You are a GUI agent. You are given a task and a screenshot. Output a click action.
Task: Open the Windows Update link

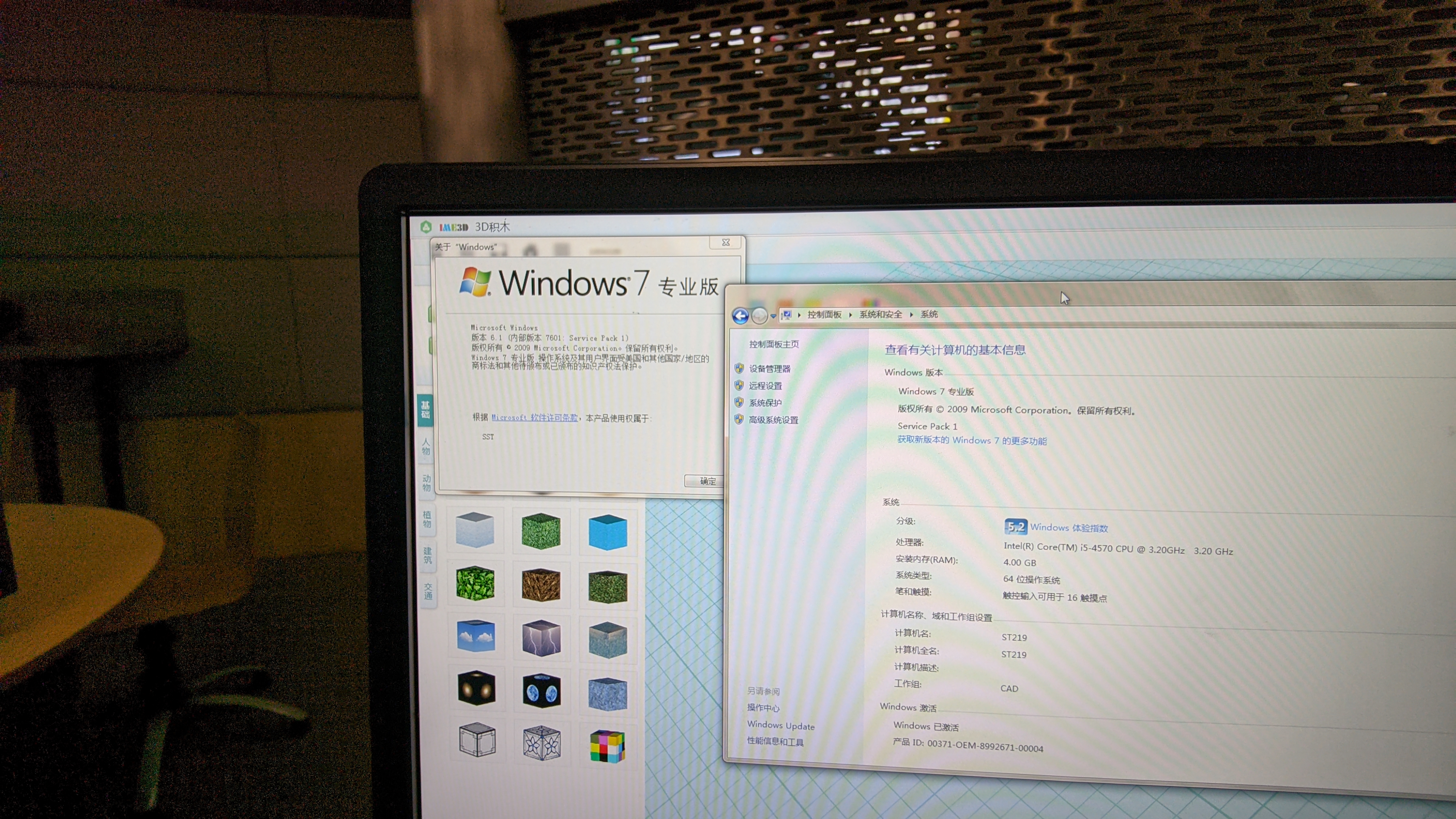(780, 725)
